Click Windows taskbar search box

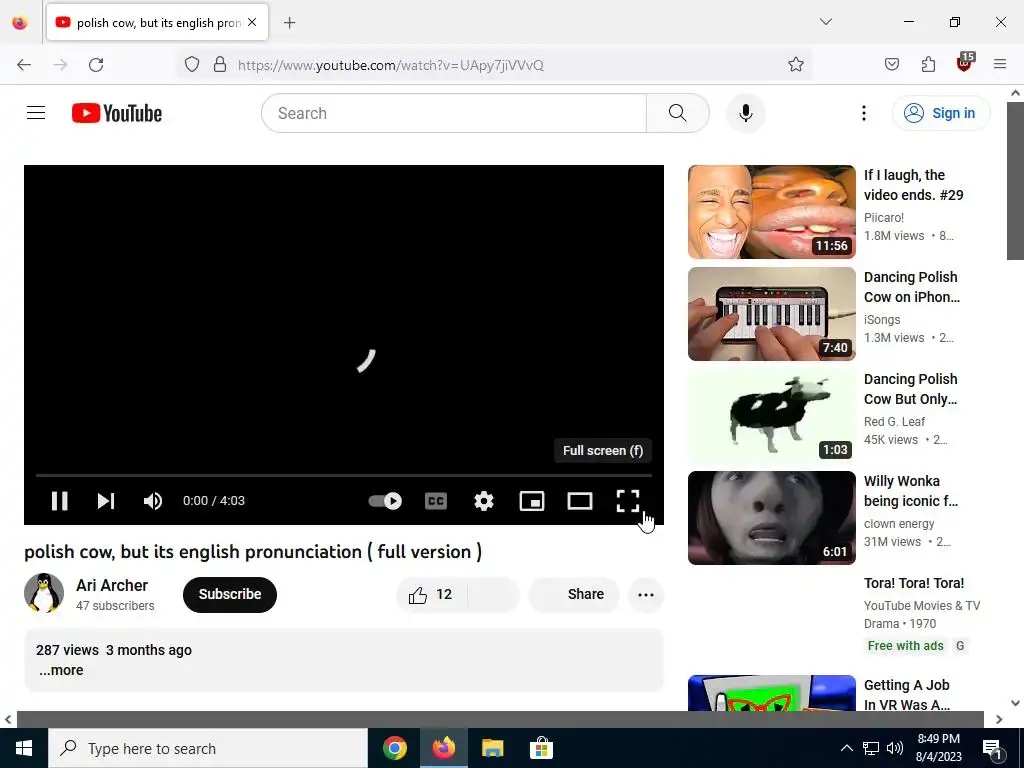click(x=208, y=748)
